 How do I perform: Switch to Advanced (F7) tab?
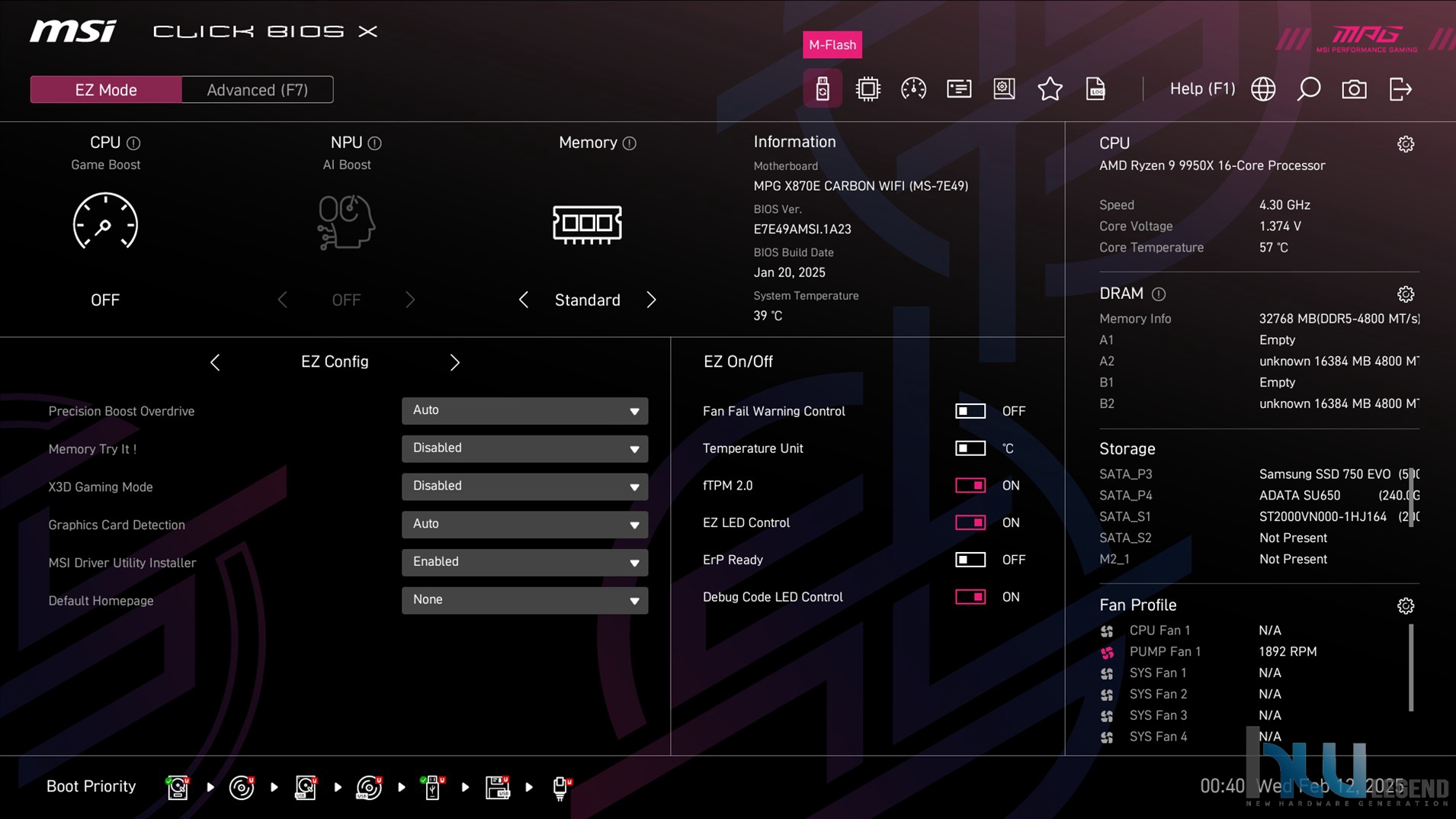tap(258, 90)
